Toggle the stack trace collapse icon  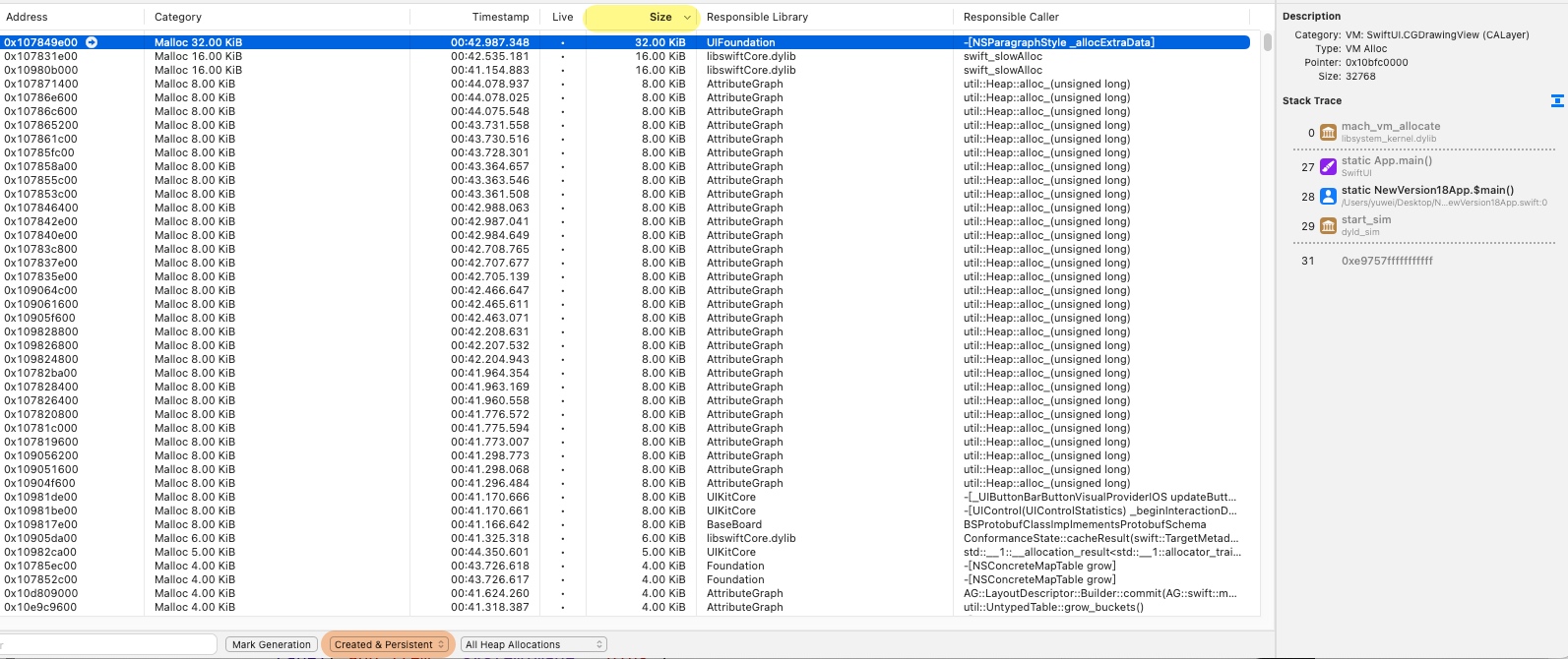pos(1556,101)
